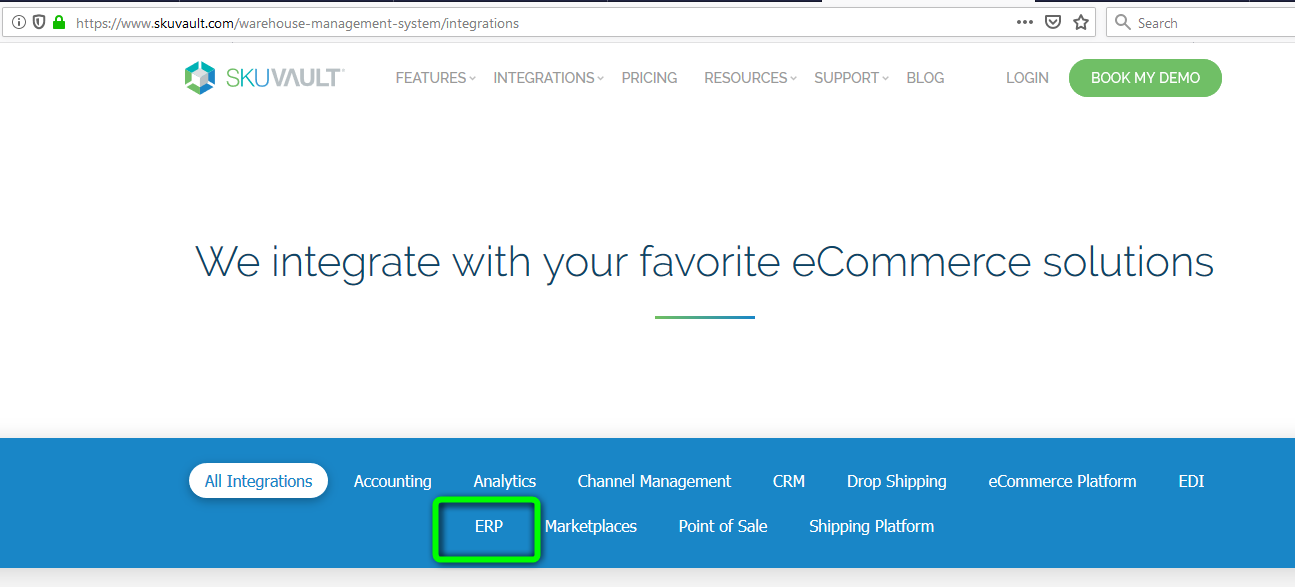
Task: Filter by Marketplaces
Action: tap(591, 526)
